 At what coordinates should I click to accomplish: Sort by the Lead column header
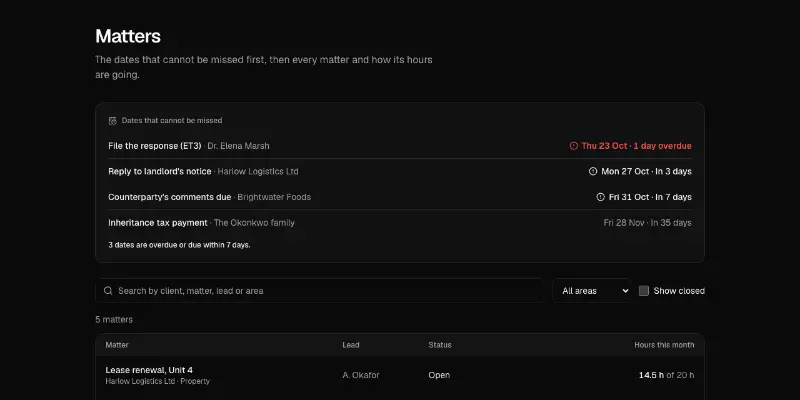351,345
